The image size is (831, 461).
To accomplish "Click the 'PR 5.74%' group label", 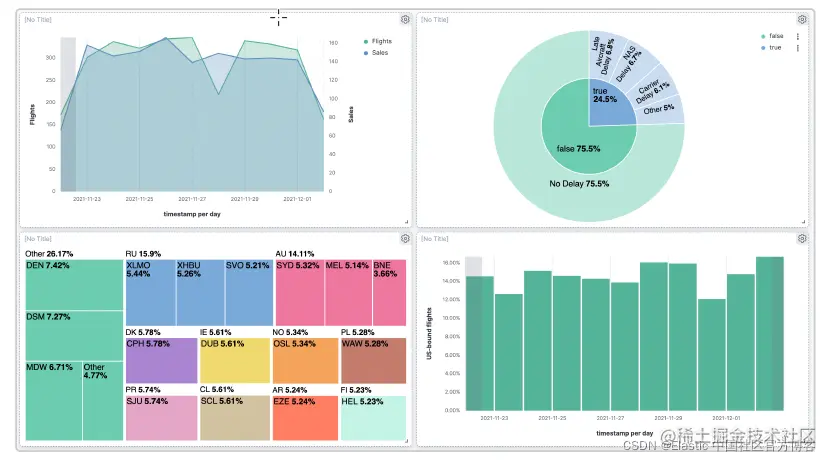I will click(143, 389).
